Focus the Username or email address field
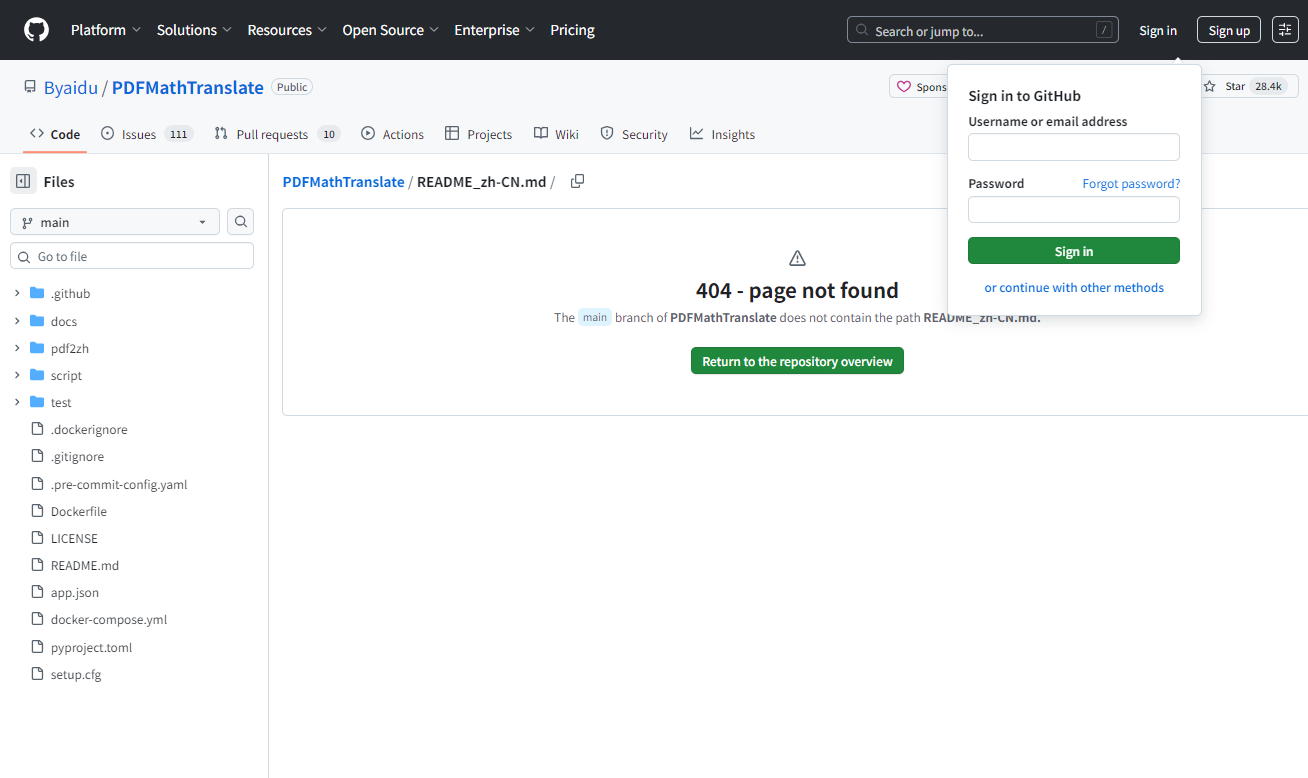 coord(1073,147)
